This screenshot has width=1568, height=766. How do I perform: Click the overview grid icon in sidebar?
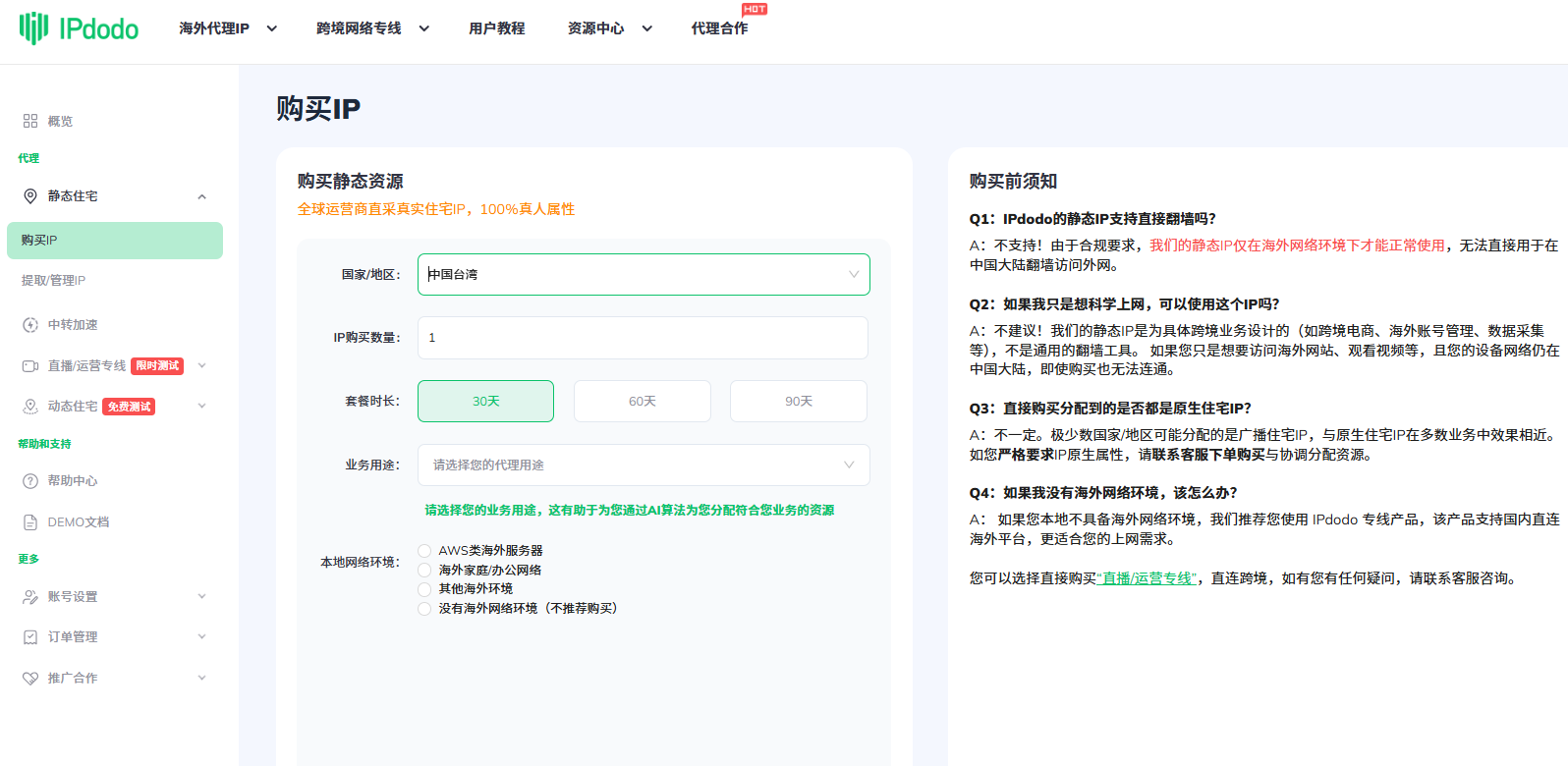(30, 121)
